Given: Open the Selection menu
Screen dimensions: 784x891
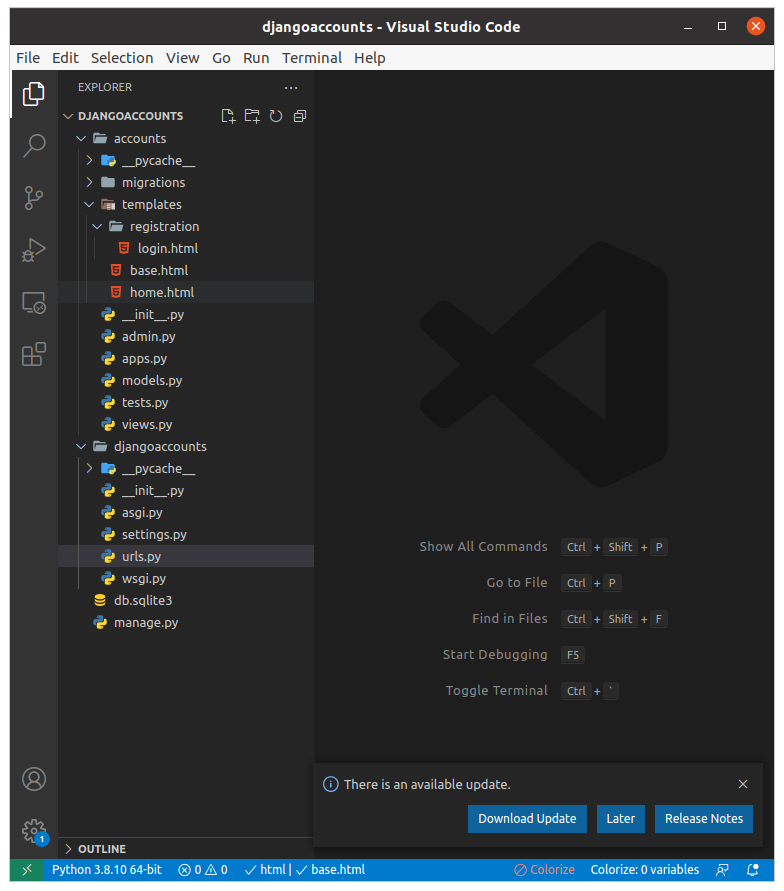Looking at the screenshot, I should point(122,58).
